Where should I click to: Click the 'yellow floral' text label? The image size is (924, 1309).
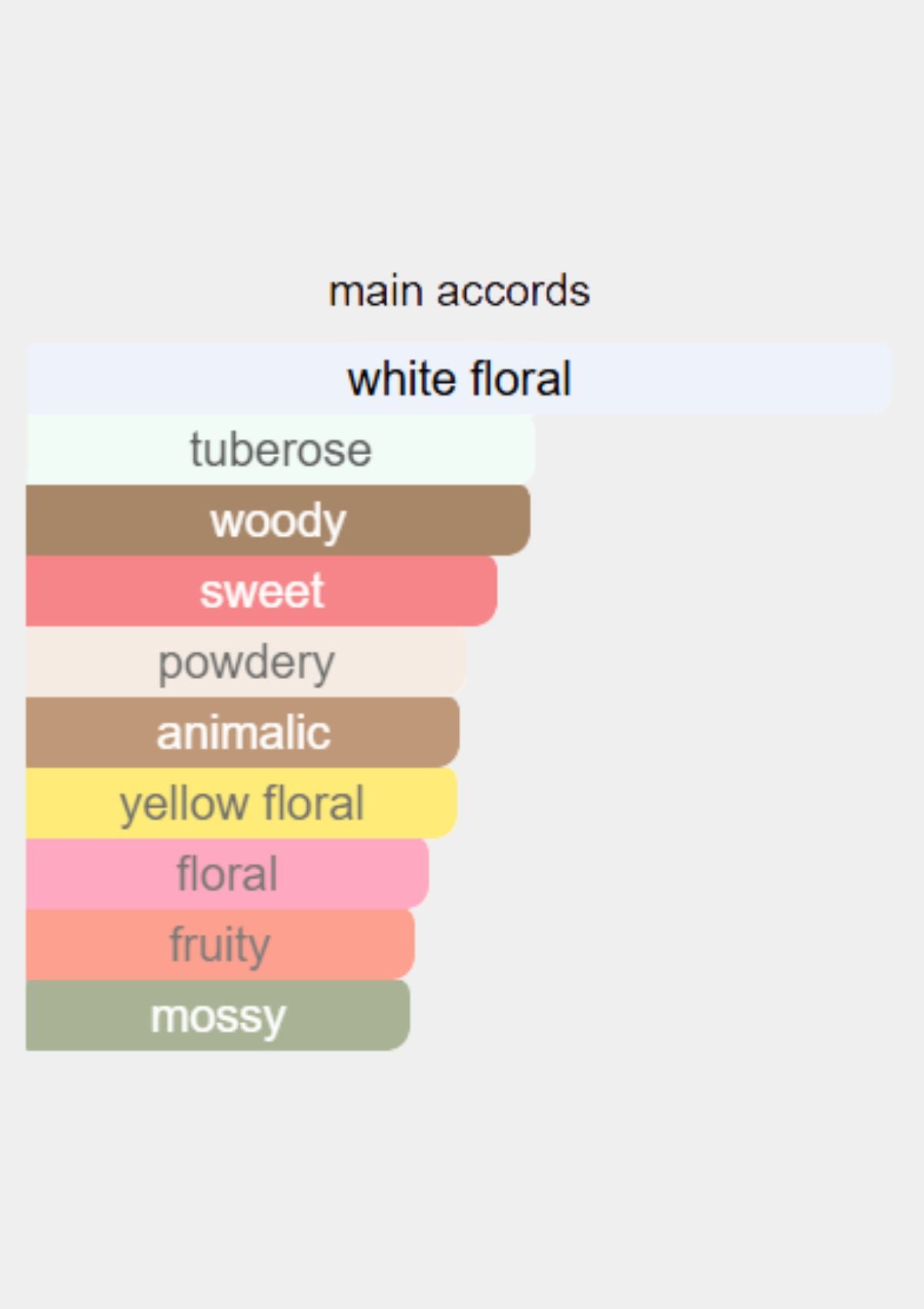coord(242,805)
